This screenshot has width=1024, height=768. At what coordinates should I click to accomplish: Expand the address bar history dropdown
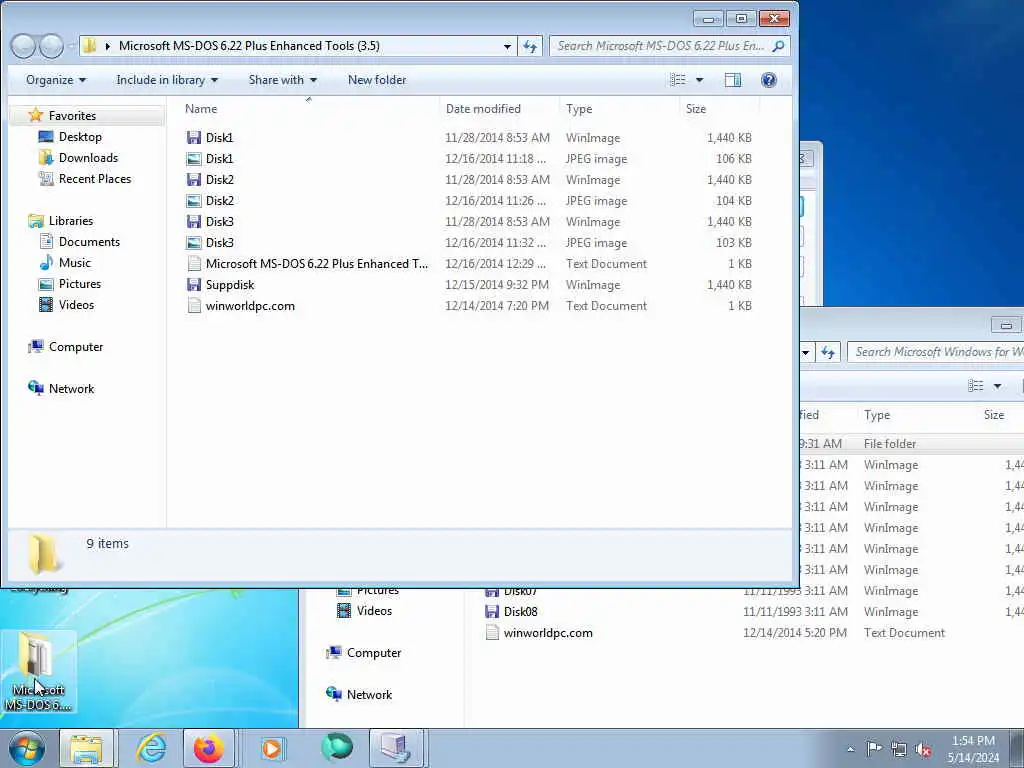tap(507, 46)
